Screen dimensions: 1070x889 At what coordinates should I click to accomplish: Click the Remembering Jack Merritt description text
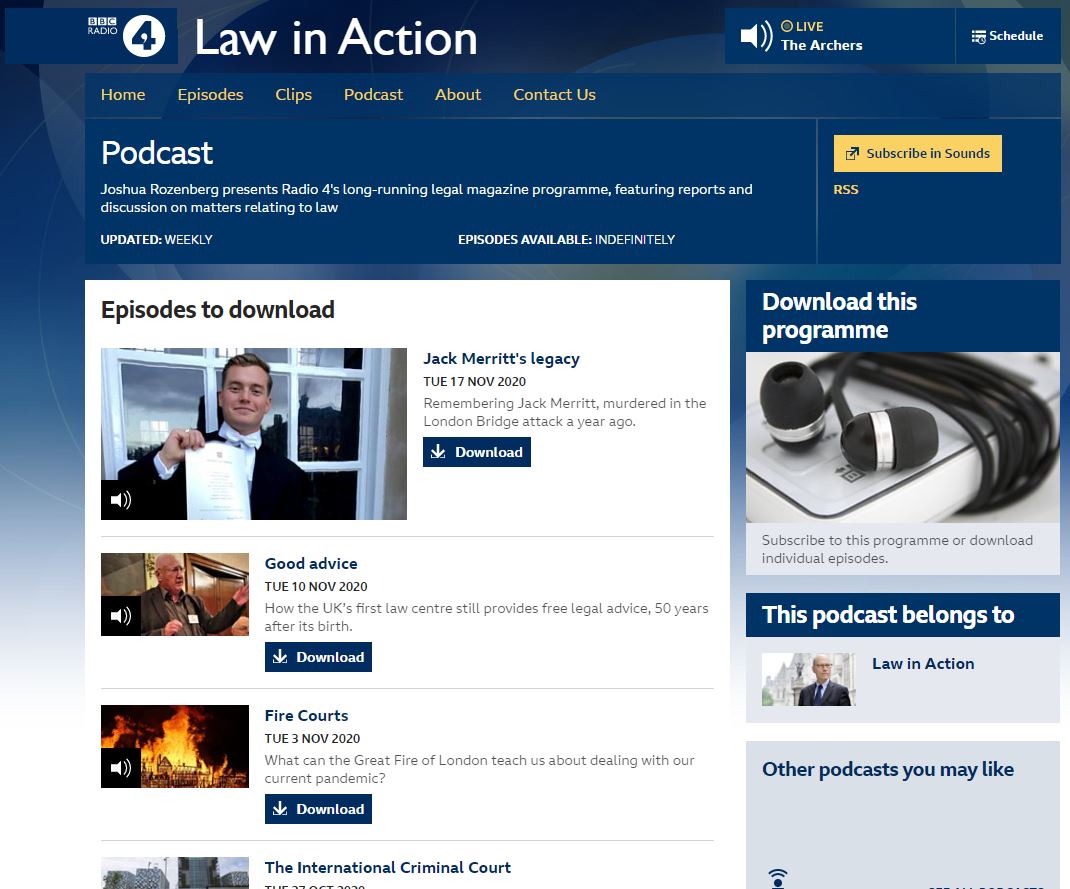click(564, 412)
